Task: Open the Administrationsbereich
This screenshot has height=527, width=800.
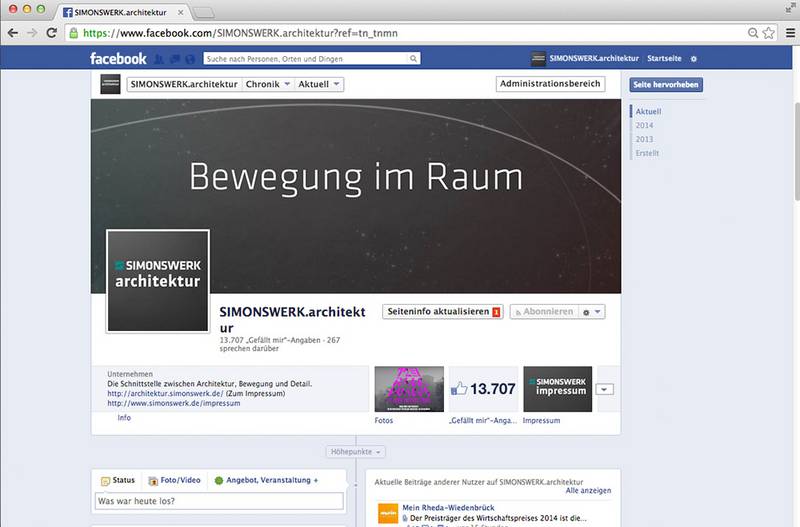Action: (x=551, y=84)
